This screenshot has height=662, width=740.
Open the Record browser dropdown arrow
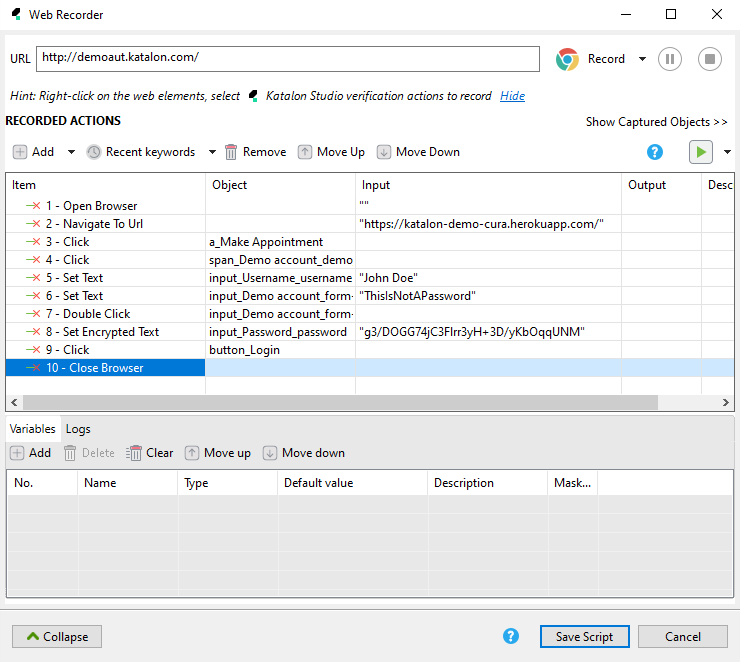(x=642, y=59)
